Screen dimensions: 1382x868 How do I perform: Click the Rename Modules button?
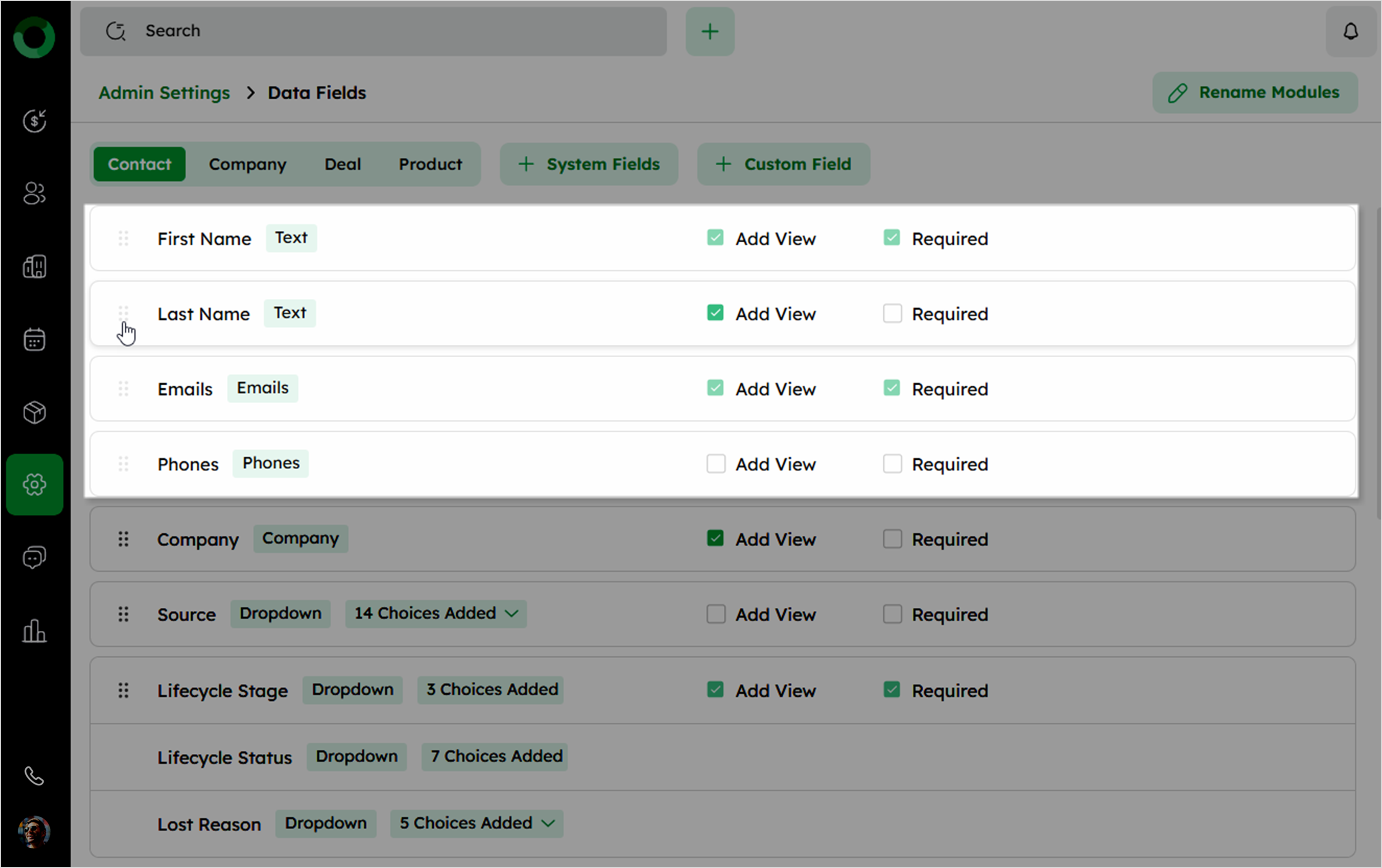coord(1255,92)
